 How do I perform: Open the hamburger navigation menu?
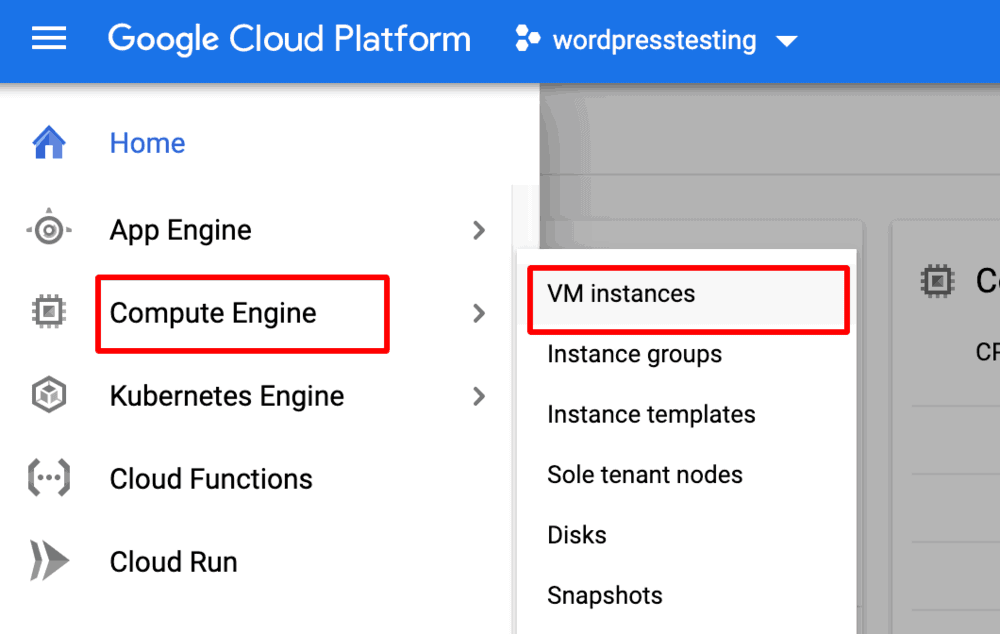[49, 40]
